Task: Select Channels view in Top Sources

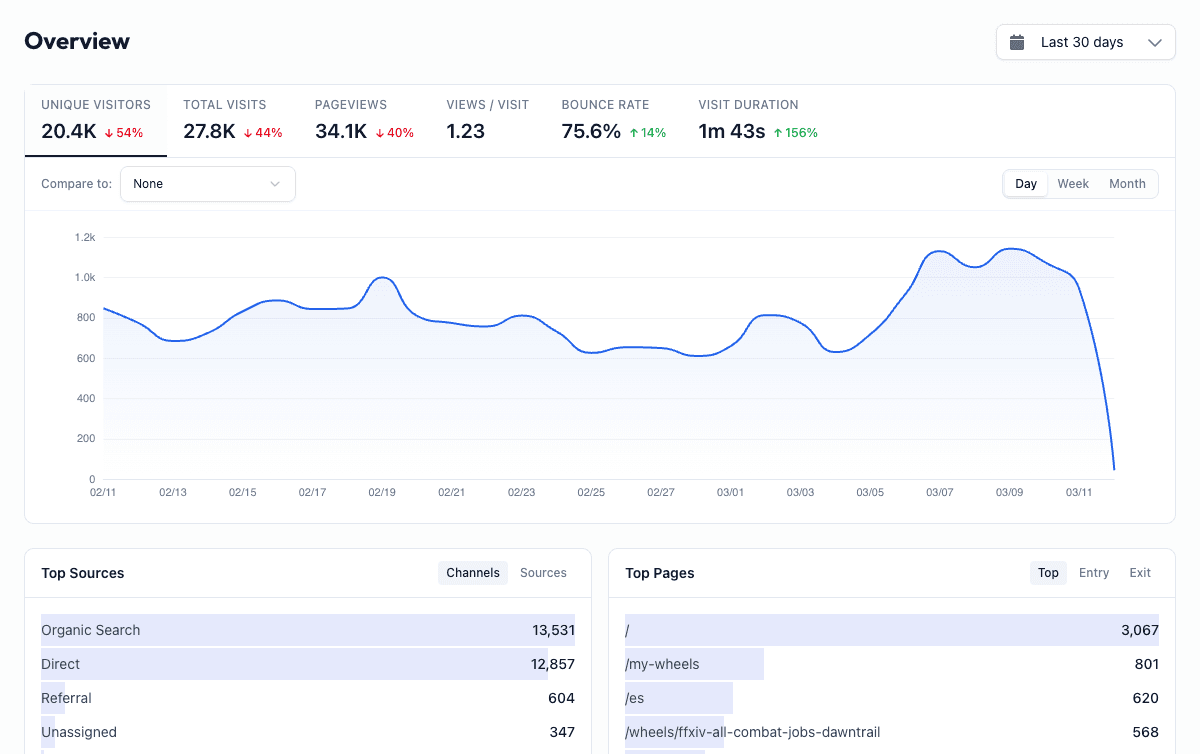Action: click(x=472, y=572)
